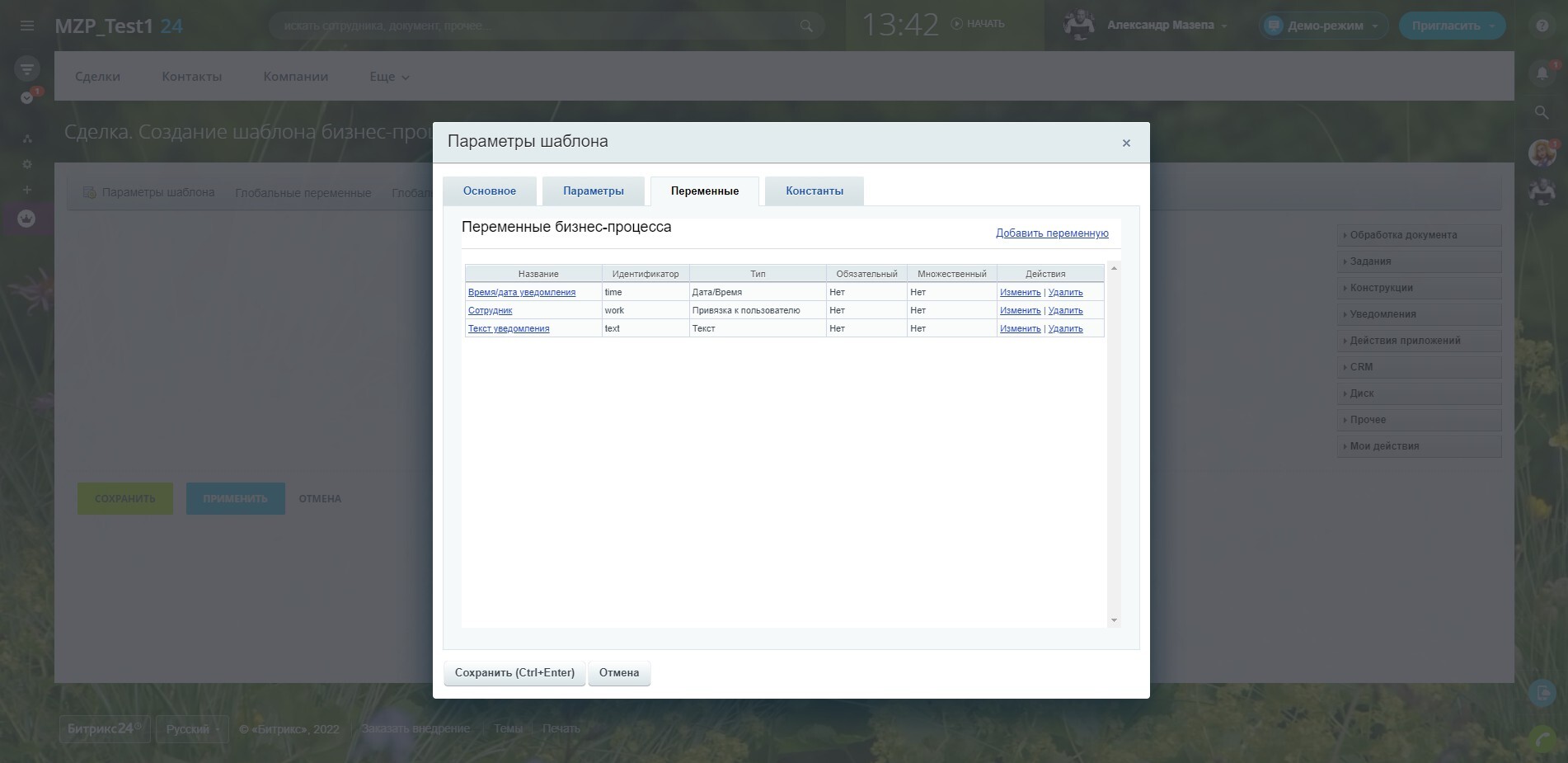Close the Параметры шаблона dialog with the X
Image resolution: width=1568 pixels, height=763 pixels.
[x=1126, y=144]
